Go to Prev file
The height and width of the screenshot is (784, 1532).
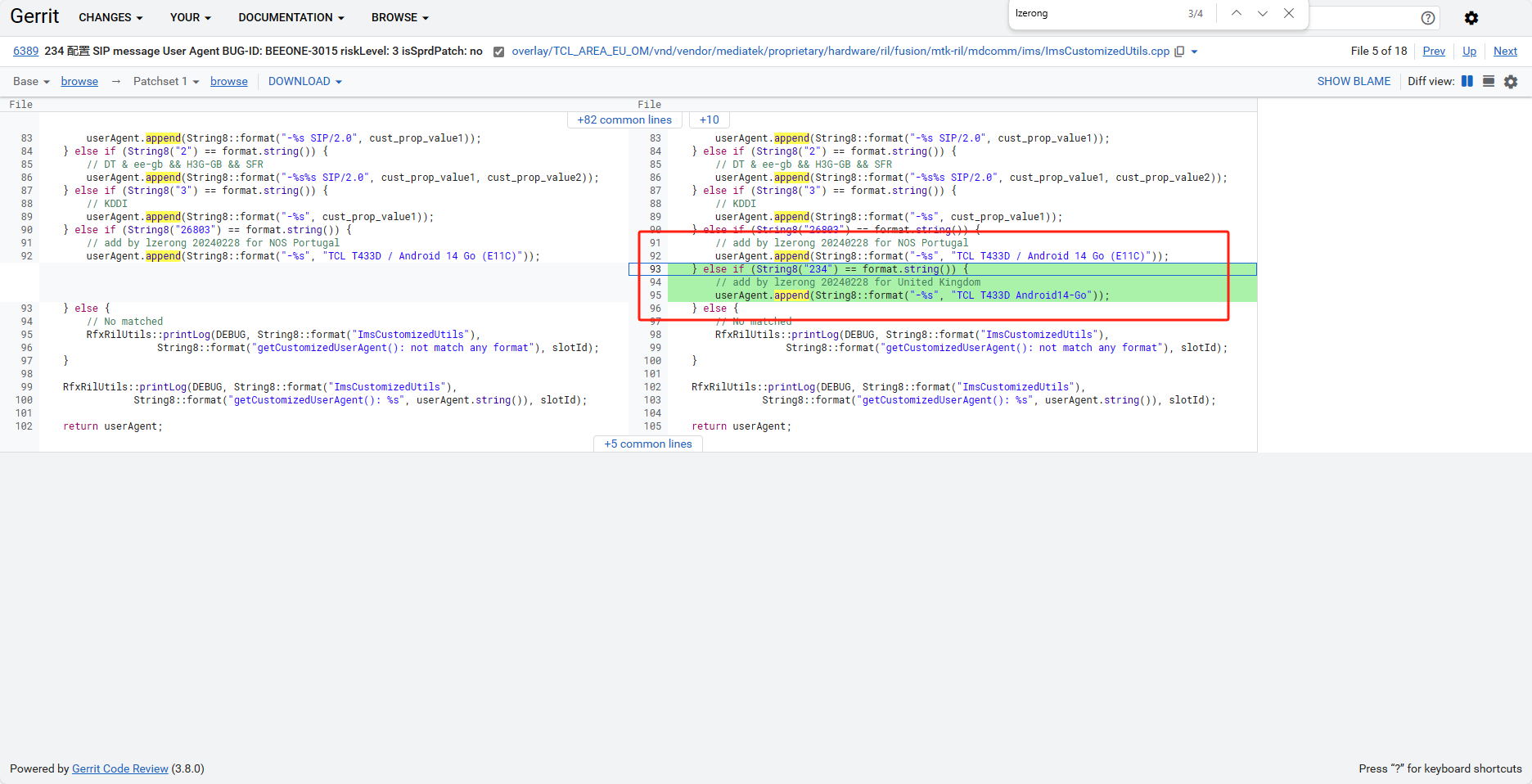[1434, 51]
